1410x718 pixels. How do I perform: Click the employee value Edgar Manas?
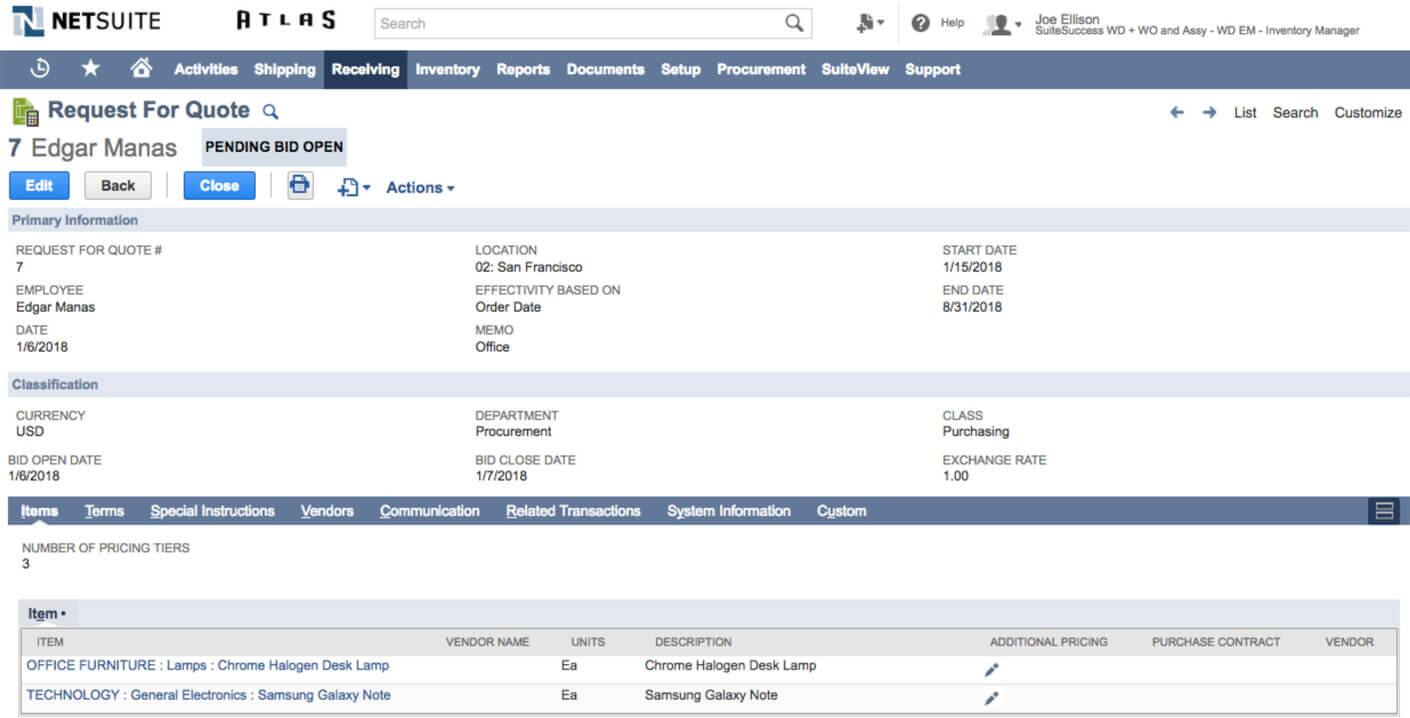coord(56,307)
